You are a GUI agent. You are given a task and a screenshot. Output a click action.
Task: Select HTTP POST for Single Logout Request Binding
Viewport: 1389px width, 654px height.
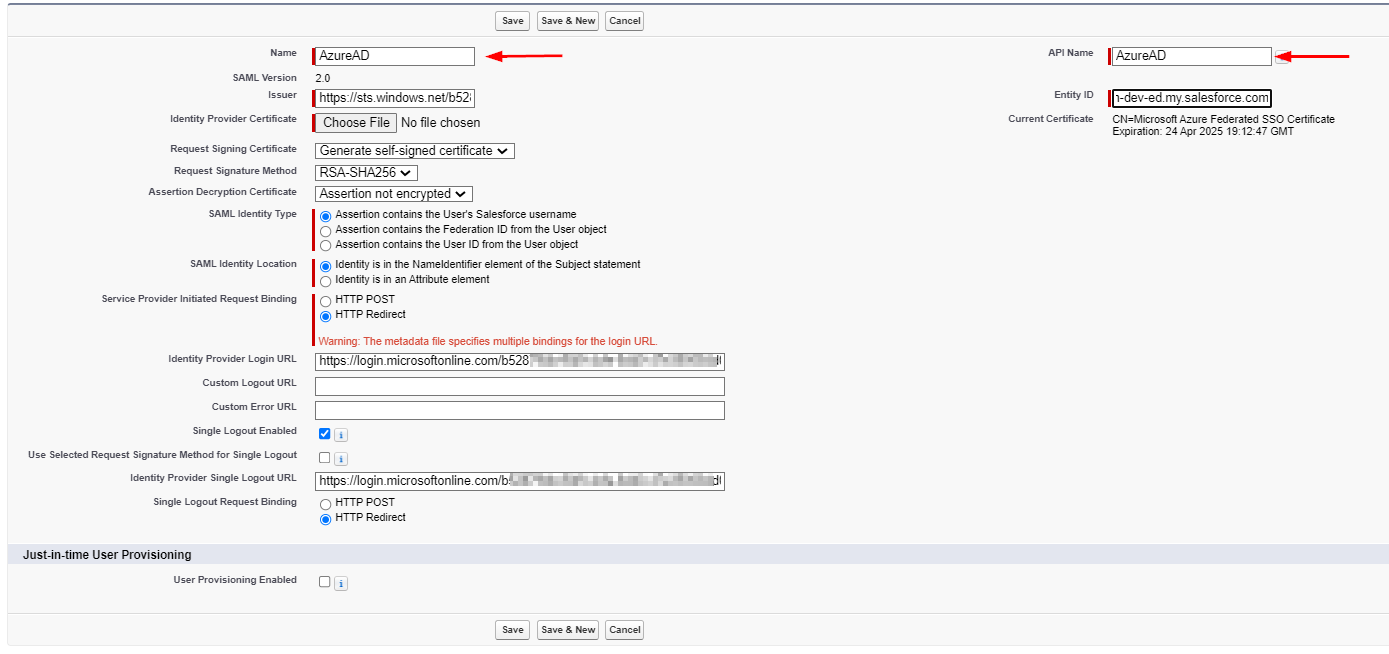[325, 504]
